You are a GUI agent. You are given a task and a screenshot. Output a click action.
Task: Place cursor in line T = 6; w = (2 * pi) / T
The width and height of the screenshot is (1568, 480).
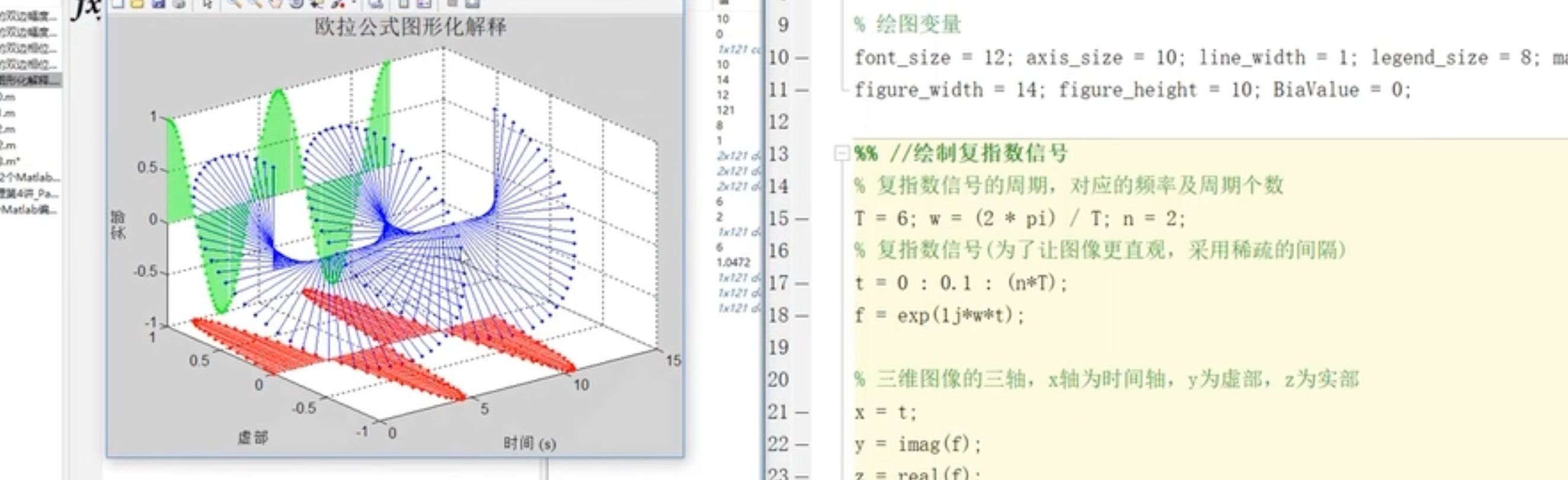(x=1020, y=219)
